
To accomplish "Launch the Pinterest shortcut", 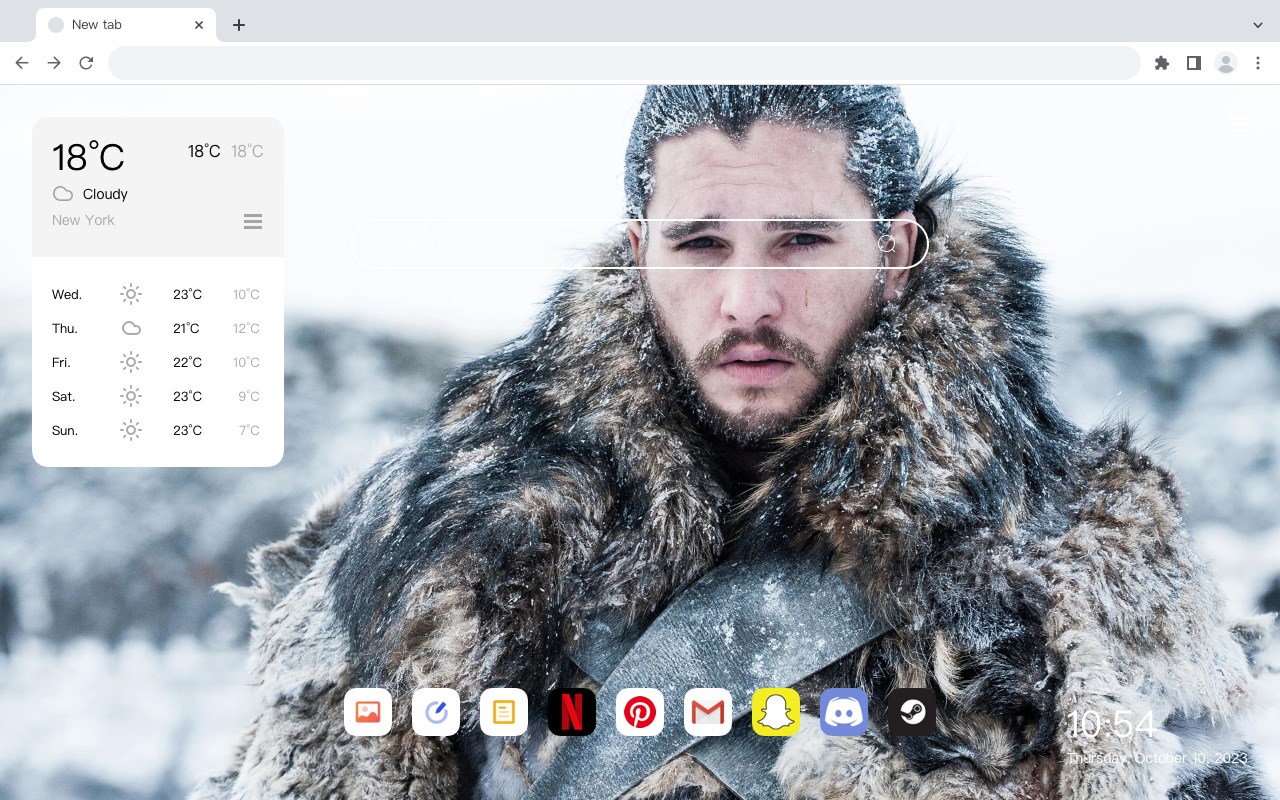I will coord(640,712).
